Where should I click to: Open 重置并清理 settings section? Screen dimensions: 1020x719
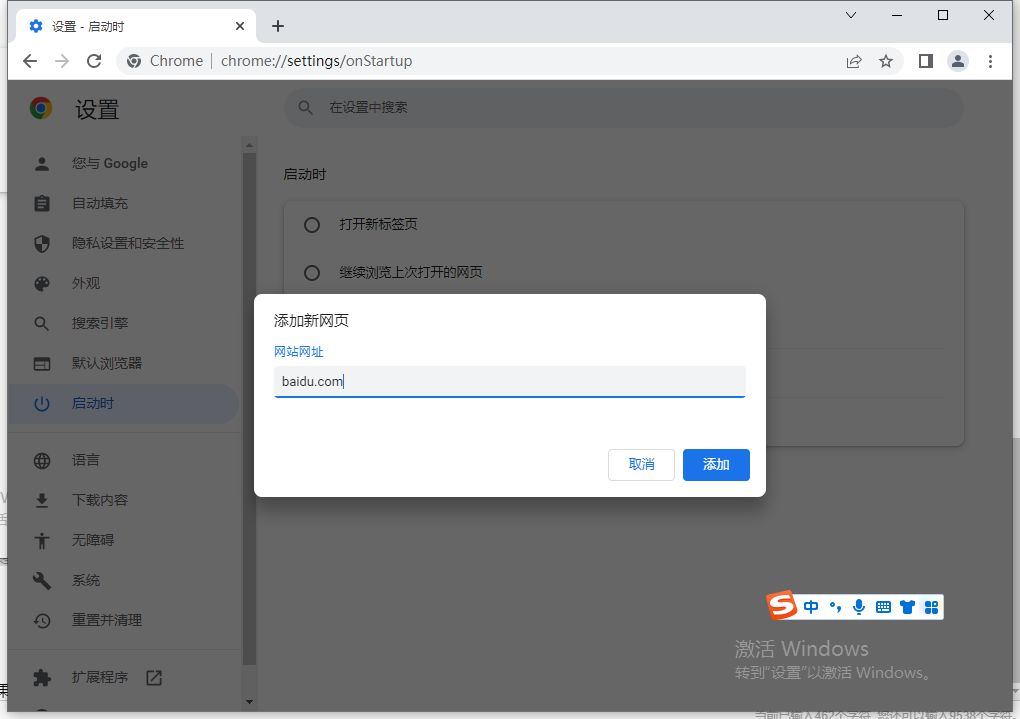[x=124, y=621]
